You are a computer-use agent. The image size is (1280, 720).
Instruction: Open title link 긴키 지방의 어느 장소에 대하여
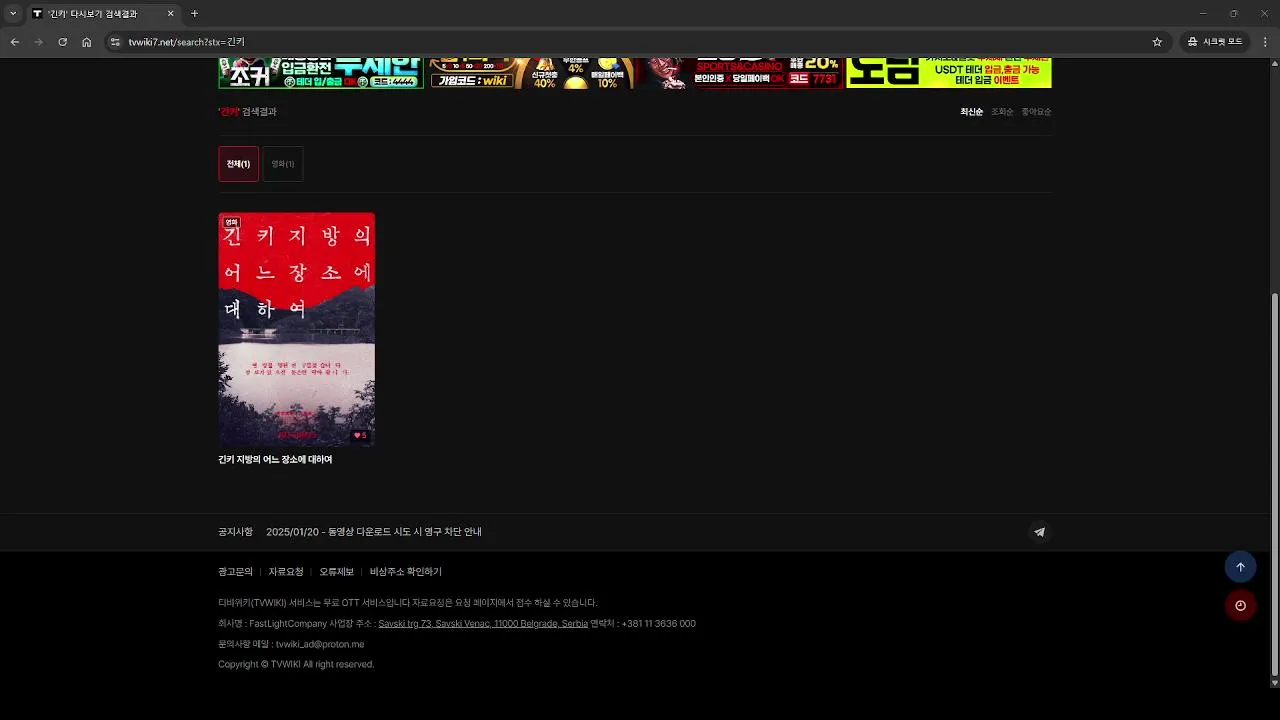click(x=275, y=460)
